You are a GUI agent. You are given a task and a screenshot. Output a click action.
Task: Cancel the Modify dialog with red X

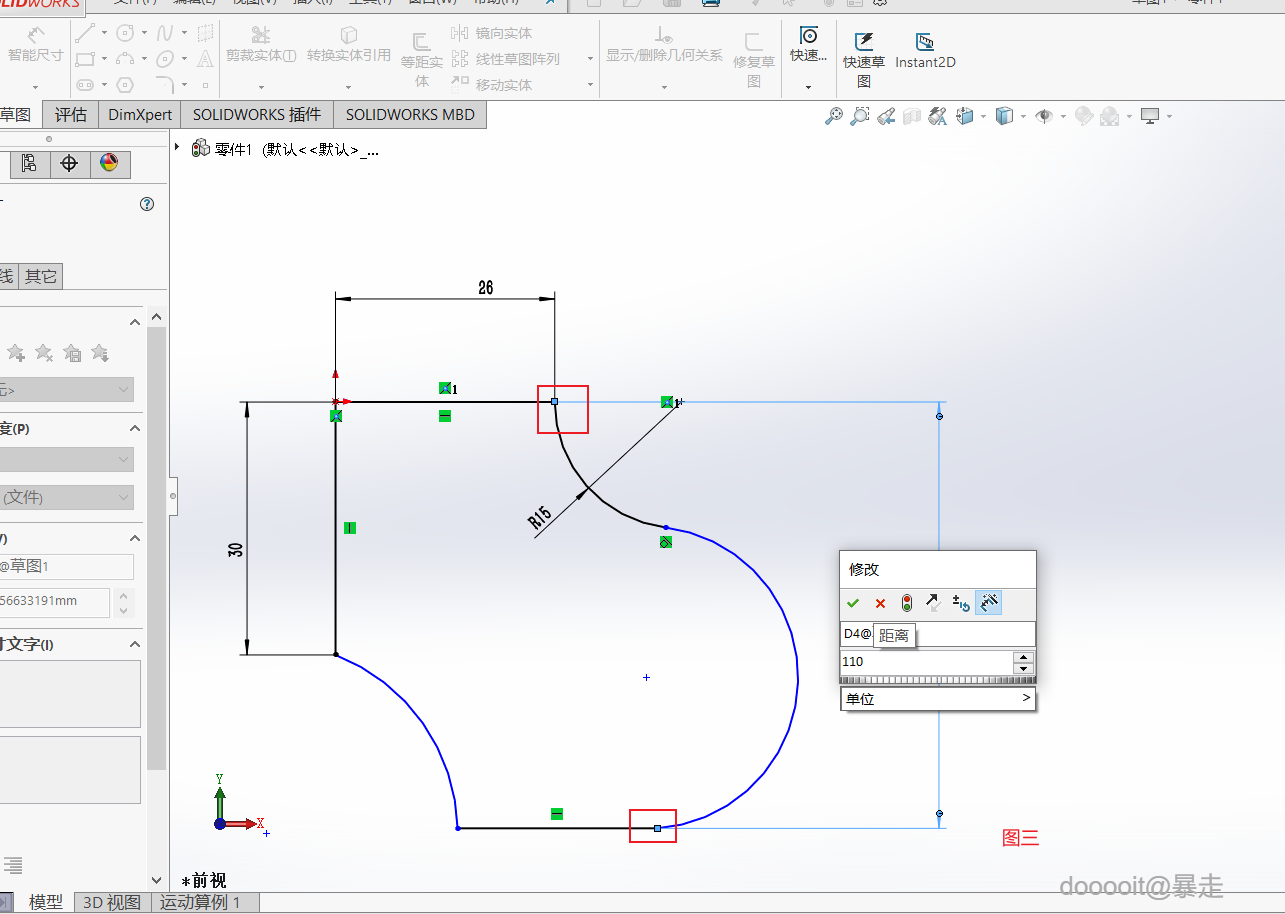[880, 603]
